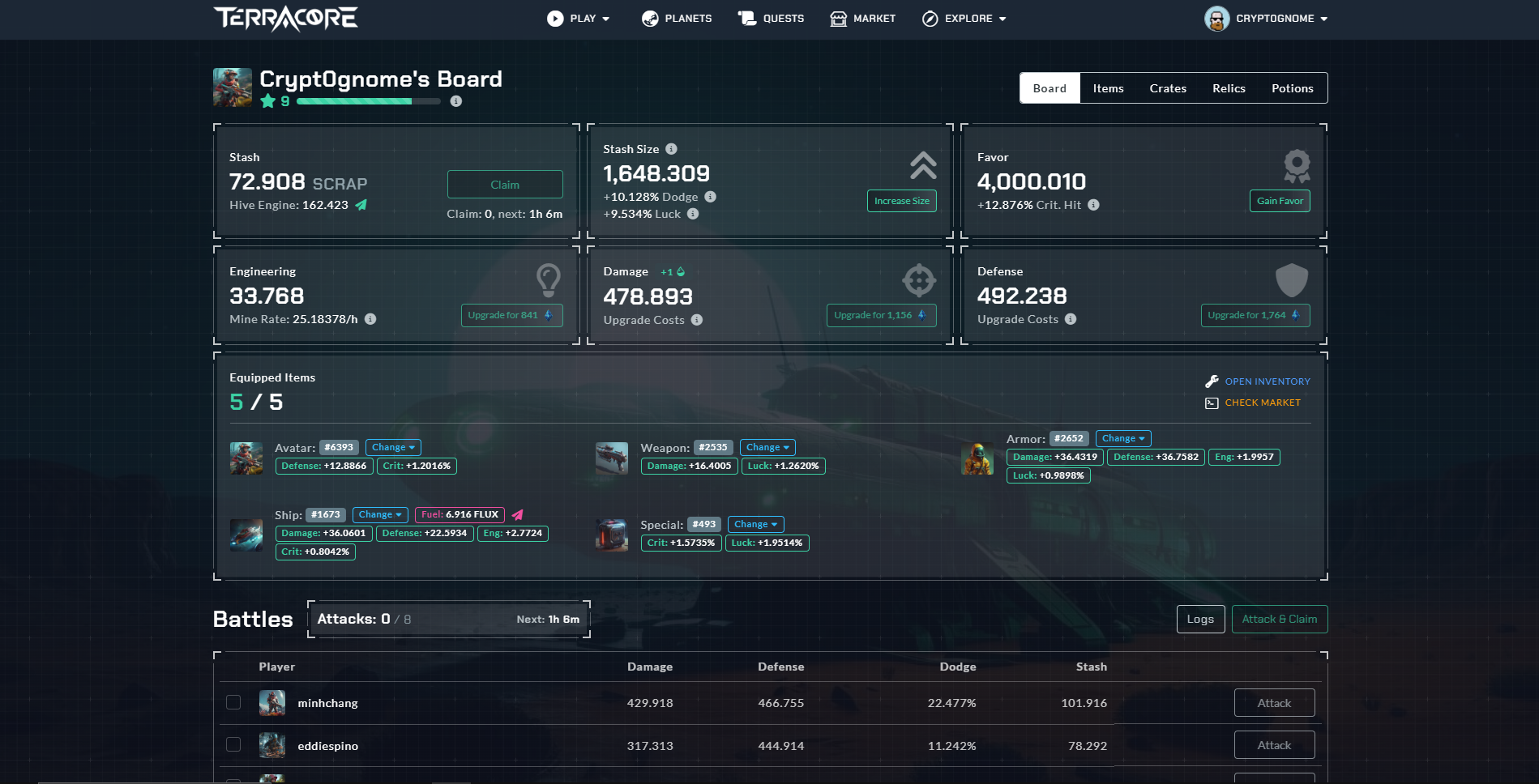Screen dimensions: 1539x784
Task: Click the Quests scroll icon
Action: pos(746,18)
